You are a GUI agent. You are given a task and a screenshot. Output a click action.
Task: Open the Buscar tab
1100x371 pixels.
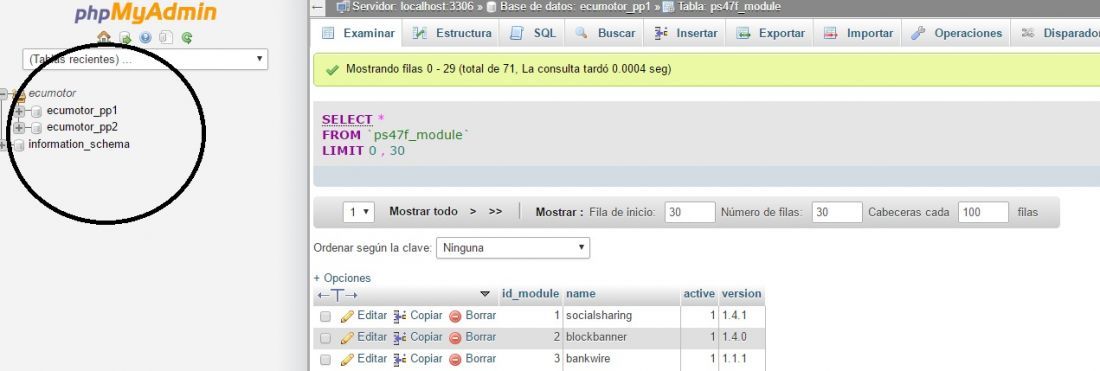tap(604, 33)
